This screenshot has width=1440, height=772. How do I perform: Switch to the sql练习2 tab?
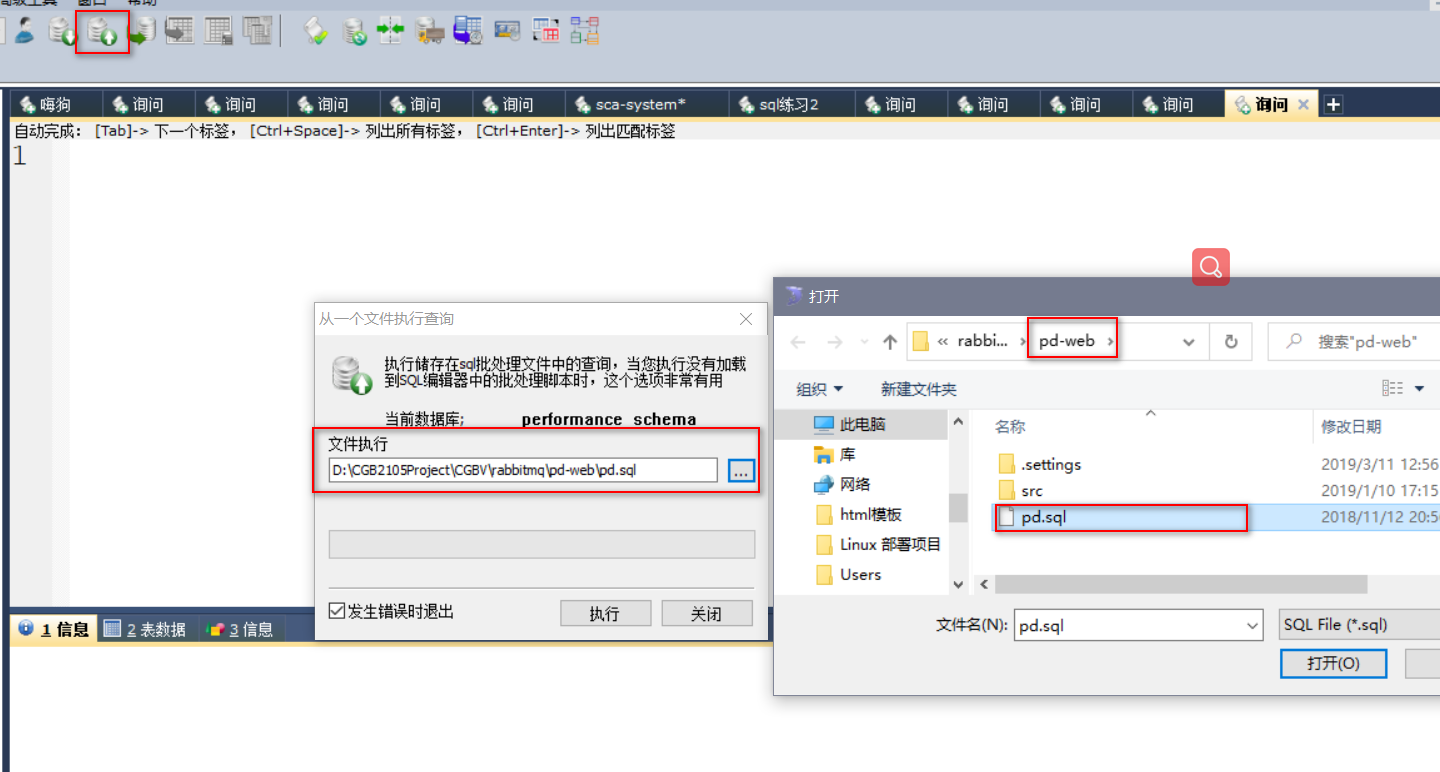(x=792, y=104)
